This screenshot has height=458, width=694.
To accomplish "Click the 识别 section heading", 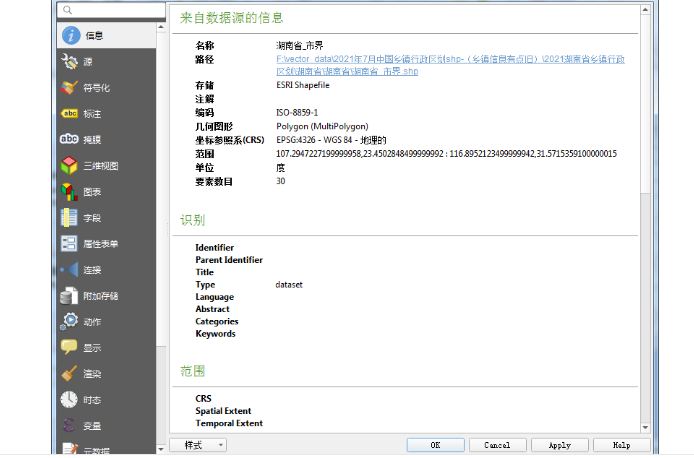I will click(x=193, y=220).
